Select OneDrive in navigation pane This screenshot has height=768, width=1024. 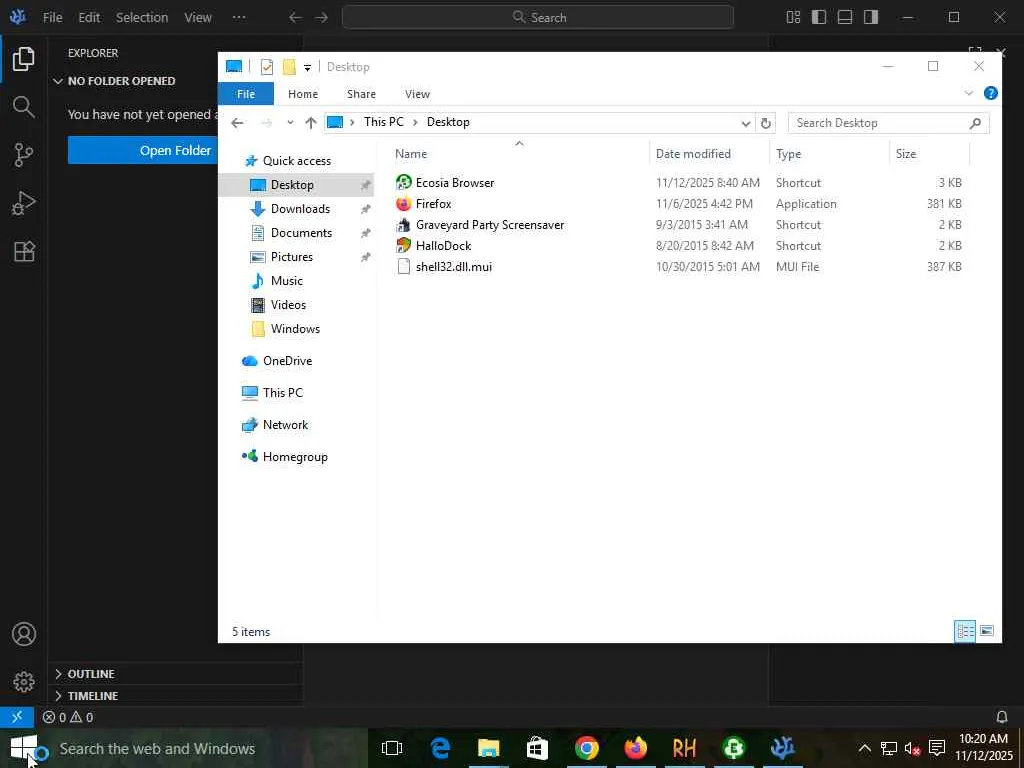point(287,361)
